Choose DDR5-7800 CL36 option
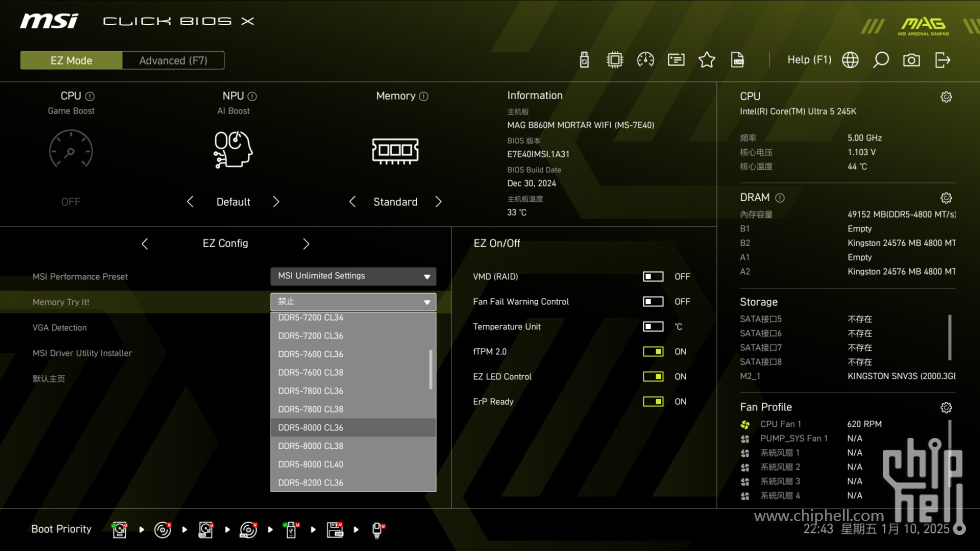 coord(353,391)
